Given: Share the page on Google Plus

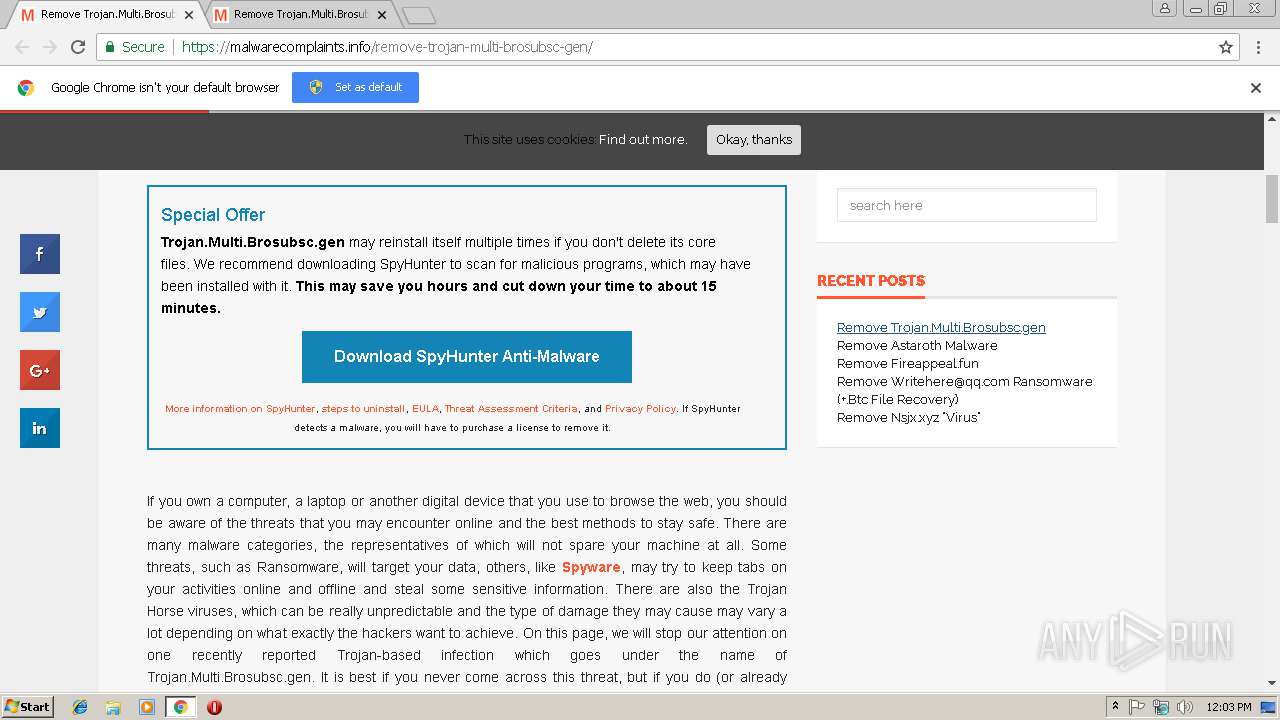Looking at the screenshot, I should (x=40, y=370).
